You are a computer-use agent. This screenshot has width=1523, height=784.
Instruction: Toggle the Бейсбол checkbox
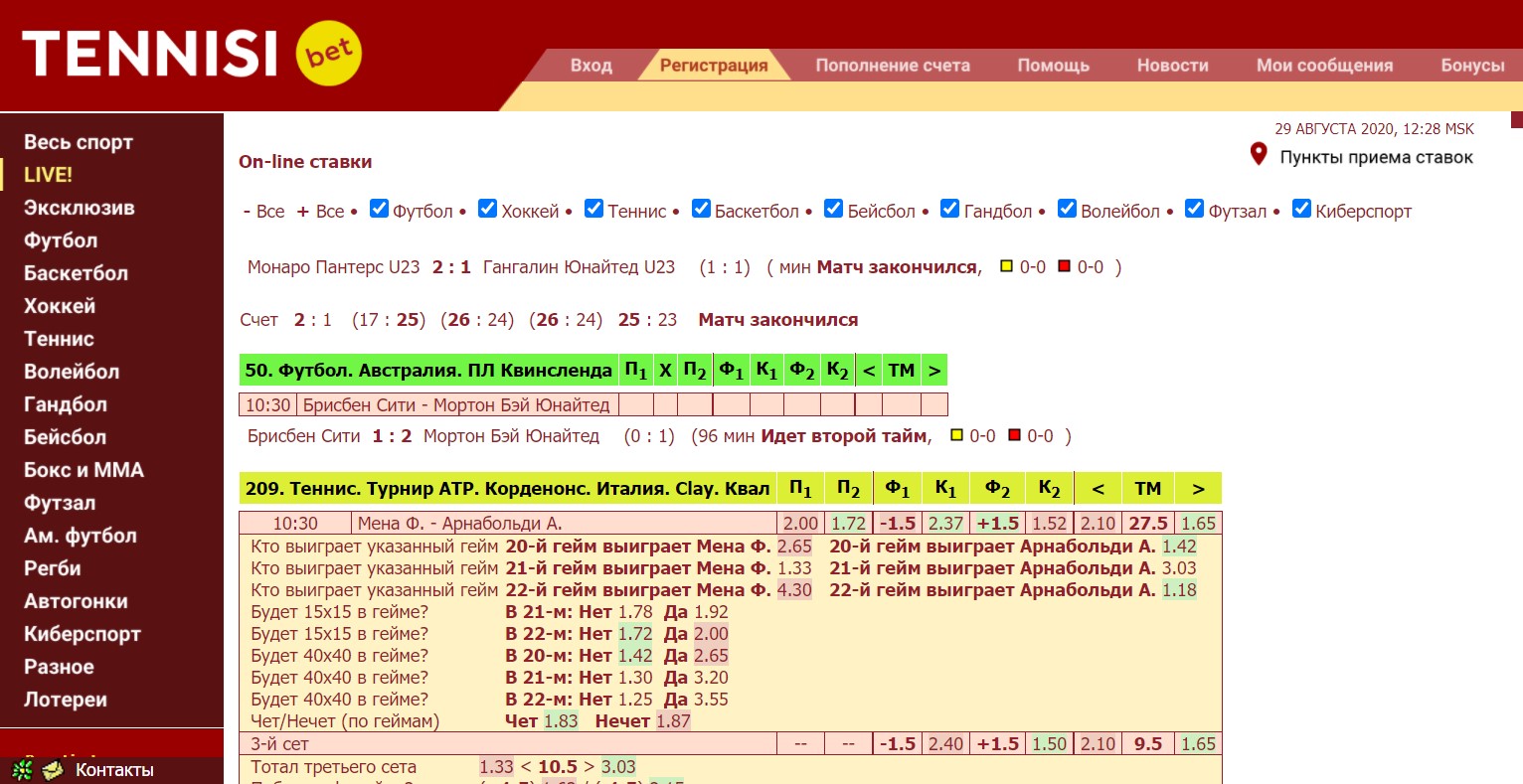833,209
